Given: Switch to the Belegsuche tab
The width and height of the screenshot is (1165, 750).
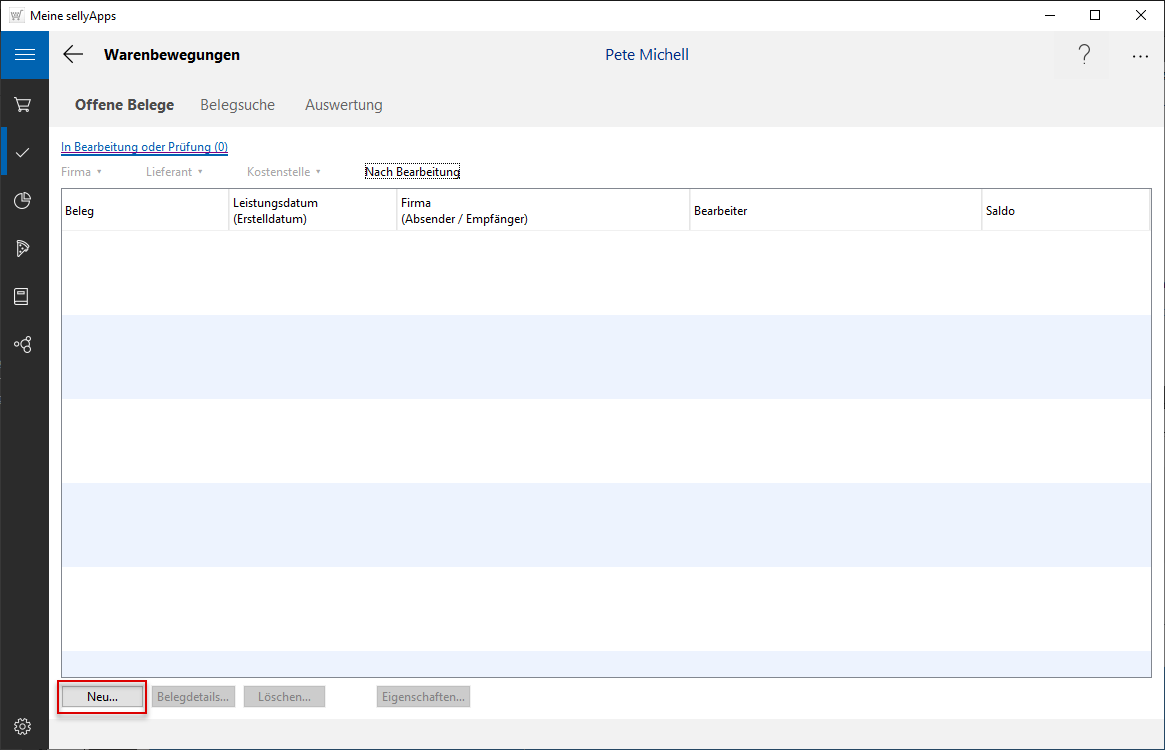Looking at the screenshot, I should (x=237, y=105).
